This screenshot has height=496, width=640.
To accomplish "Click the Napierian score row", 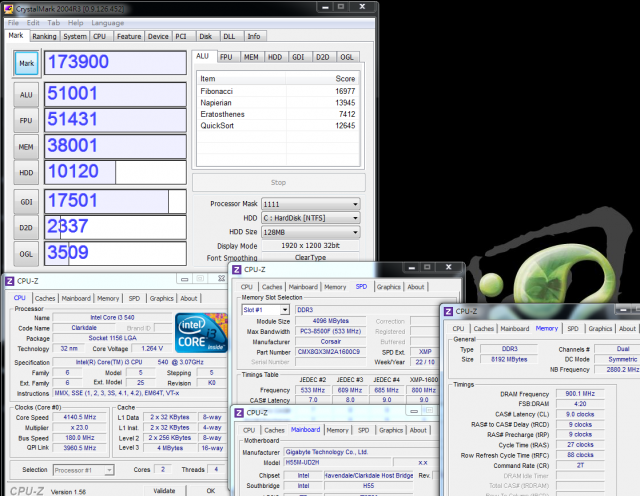I will [x=278, y=102].
